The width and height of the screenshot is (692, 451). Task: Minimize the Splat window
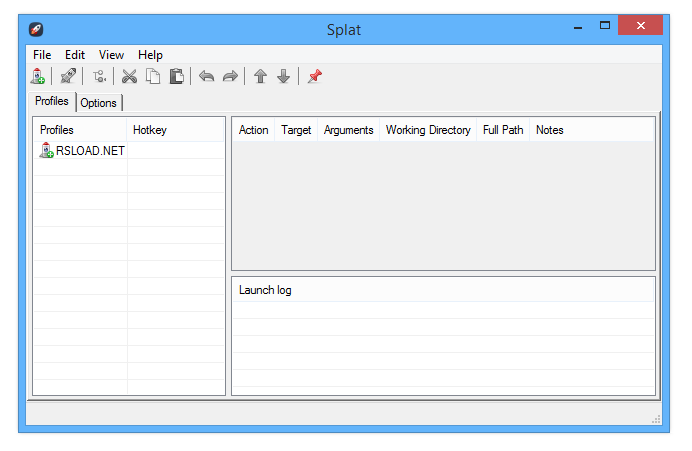coord(578,27)
